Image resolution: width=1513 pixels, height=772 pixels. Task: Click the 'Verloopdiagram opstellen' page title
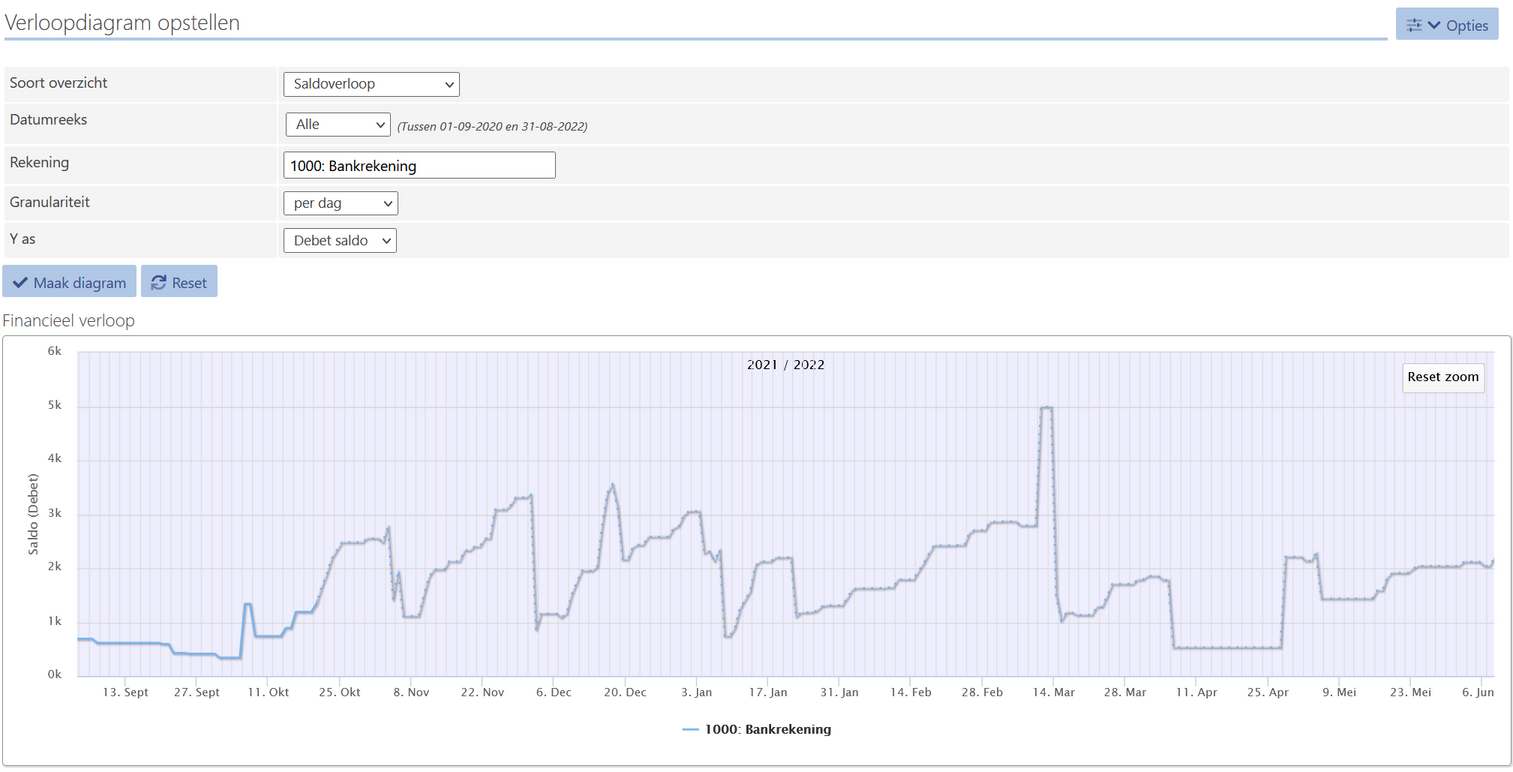pyautogui.click(x=122, y=22)
